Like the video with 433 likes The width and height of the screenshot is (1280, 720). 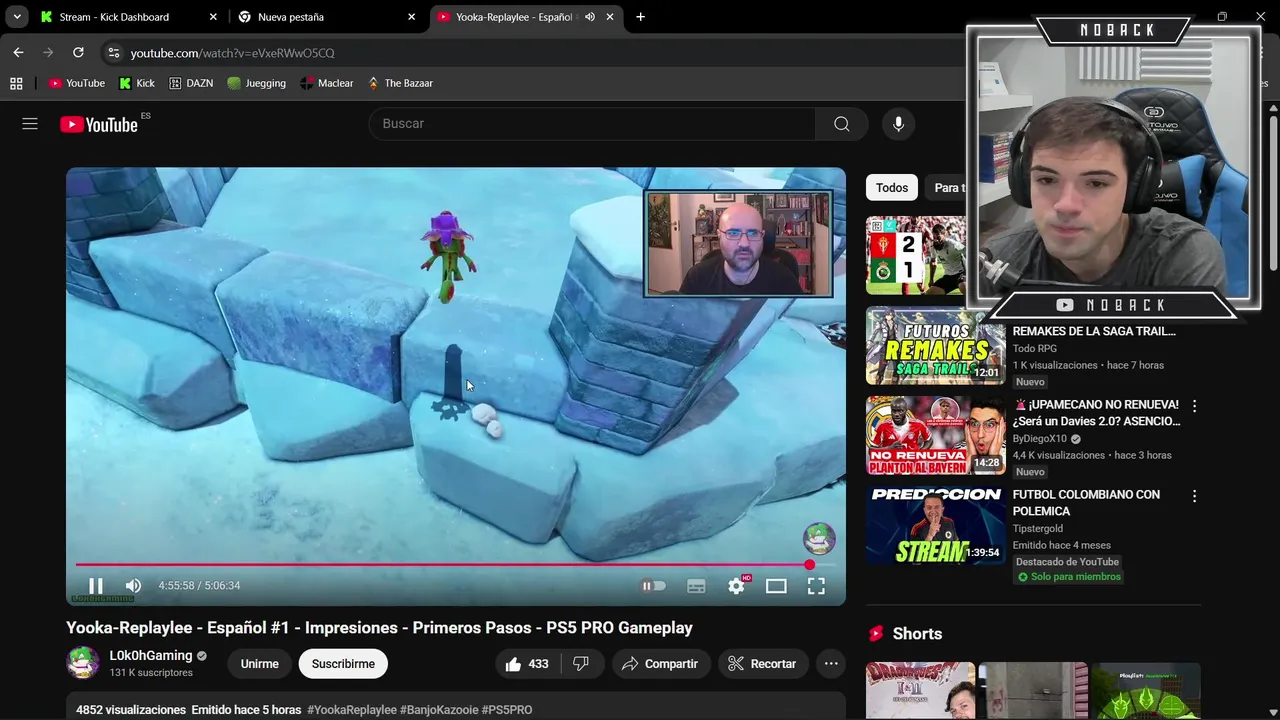[x=527, y=664]
